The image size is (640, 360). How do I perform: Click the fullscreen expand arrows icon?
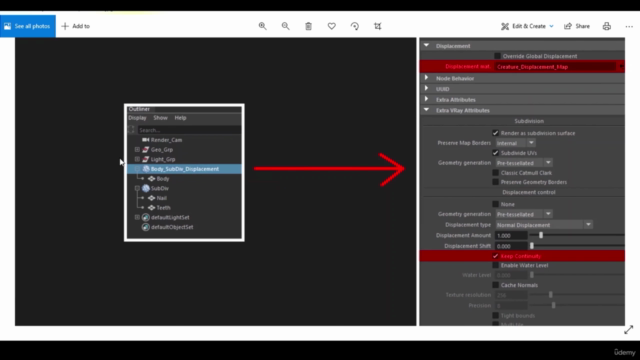click(629, 330)
